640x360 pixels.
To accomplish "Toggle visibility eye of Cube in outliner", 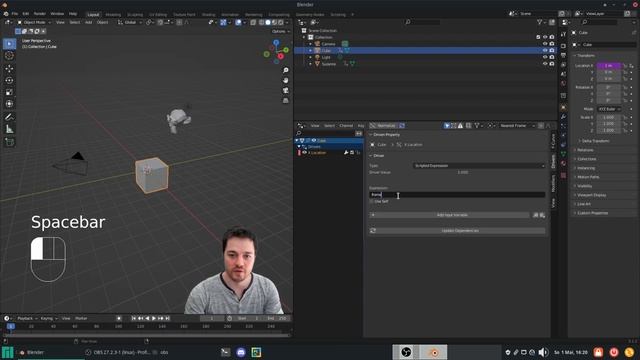I will pyautogui.click(x=545, y=50).
